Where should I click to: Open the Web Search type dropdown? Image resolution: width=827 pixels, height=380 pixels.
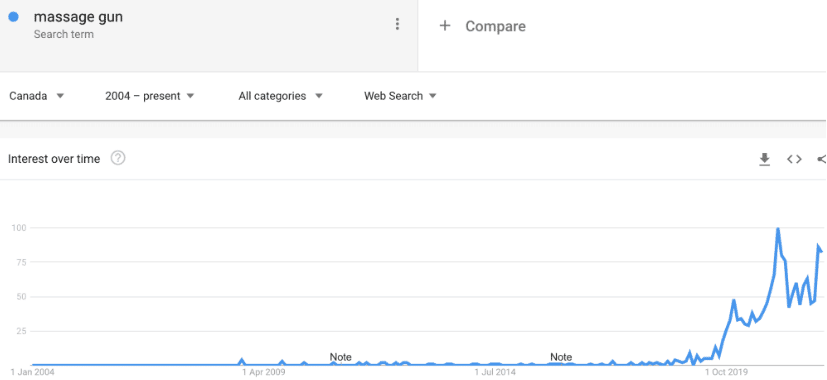point(400,96)
